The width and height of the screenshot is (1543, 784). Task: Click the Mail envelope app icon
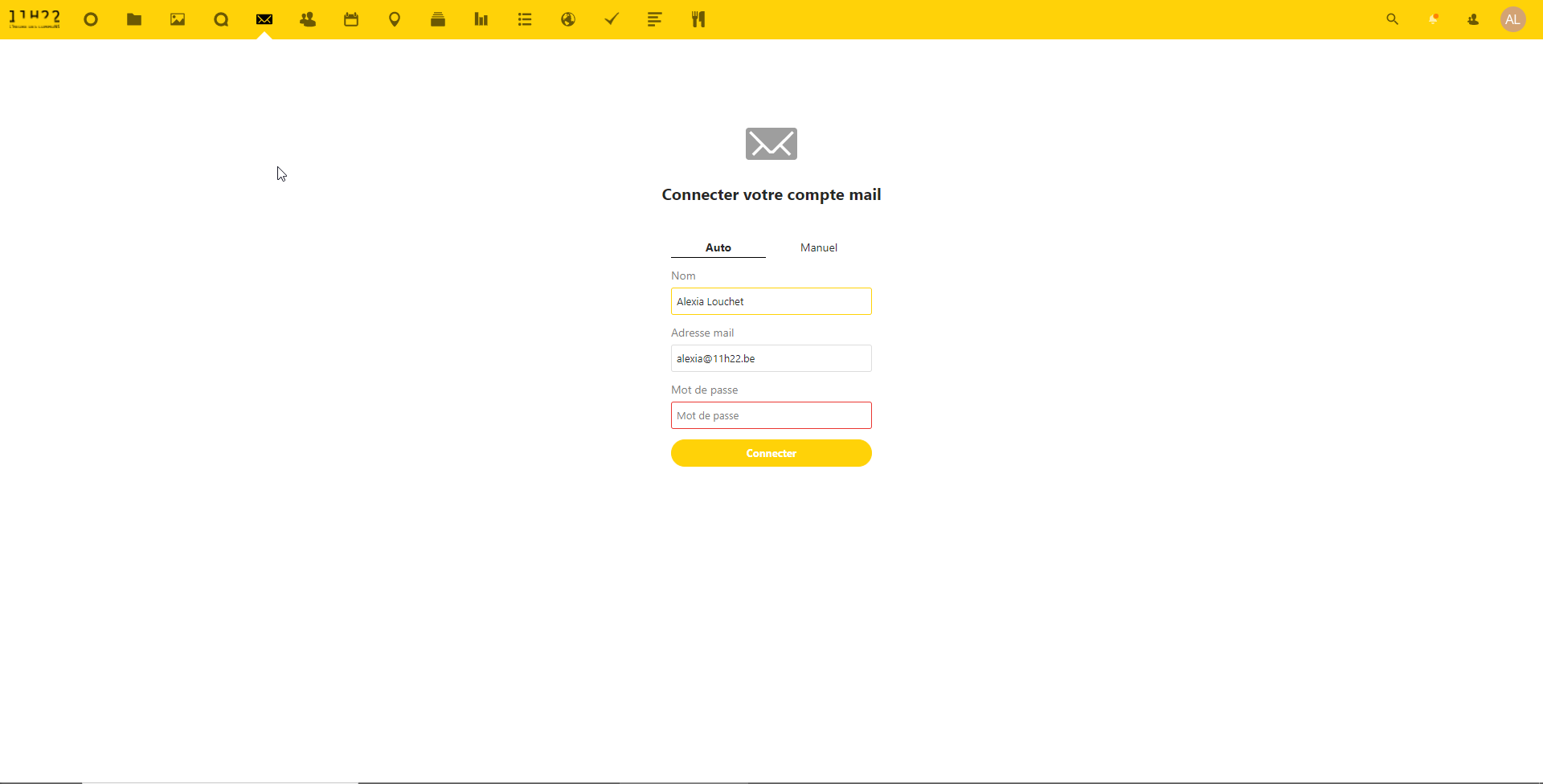click(264, 20)
